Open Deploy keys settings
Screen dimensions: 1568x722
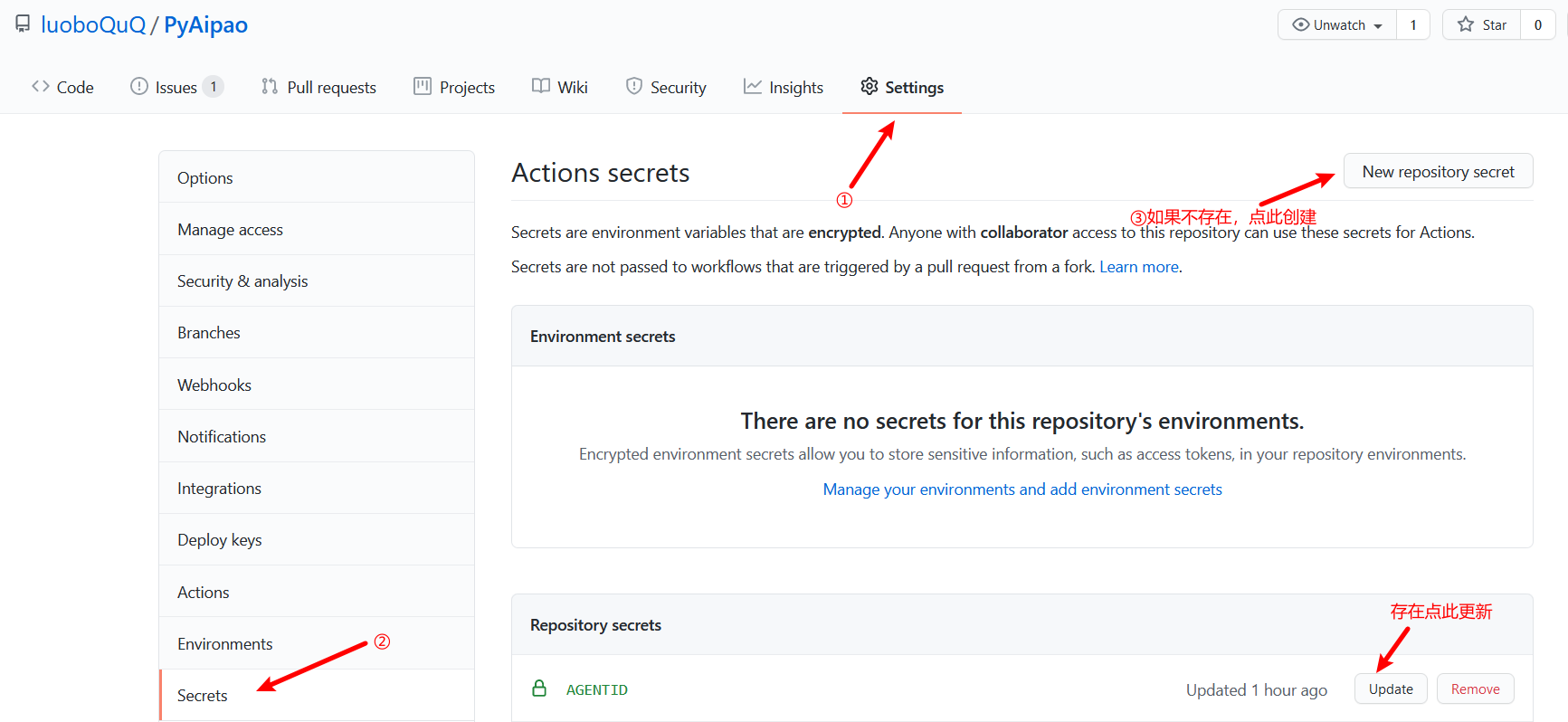click(317, 539)
